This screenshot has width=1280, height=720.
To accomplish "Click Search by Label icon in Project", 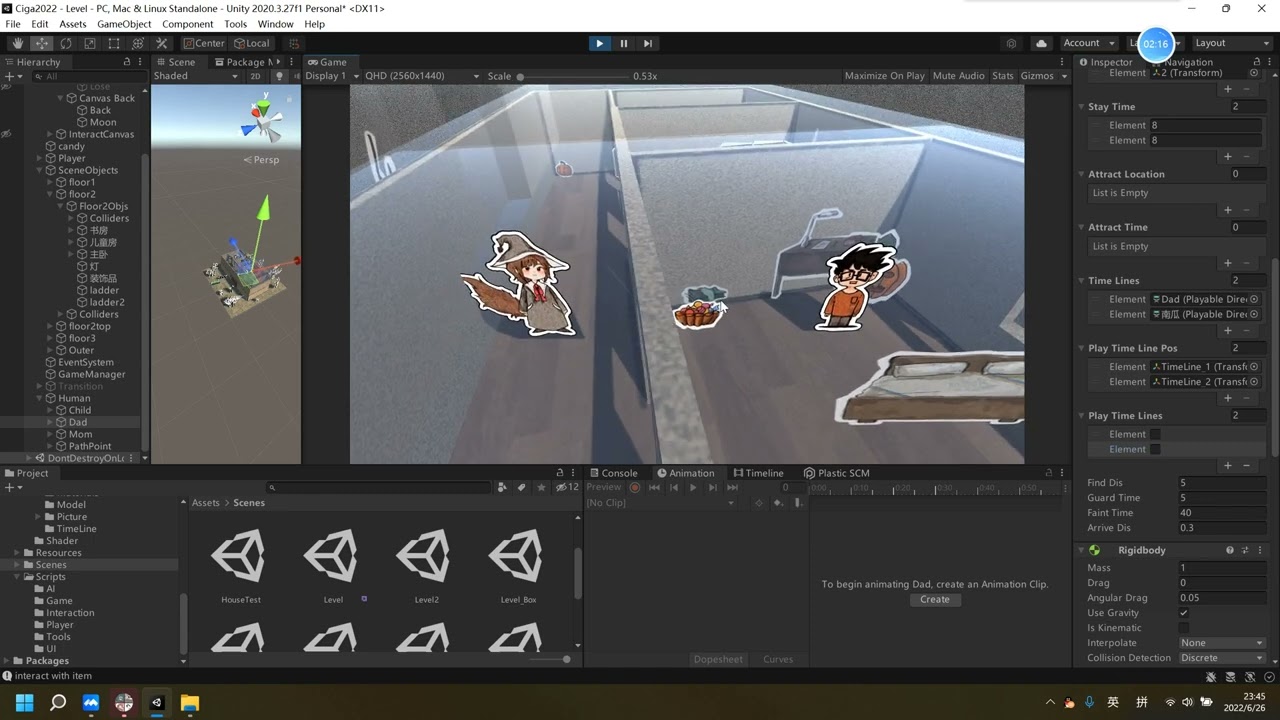I will (521, 487).
